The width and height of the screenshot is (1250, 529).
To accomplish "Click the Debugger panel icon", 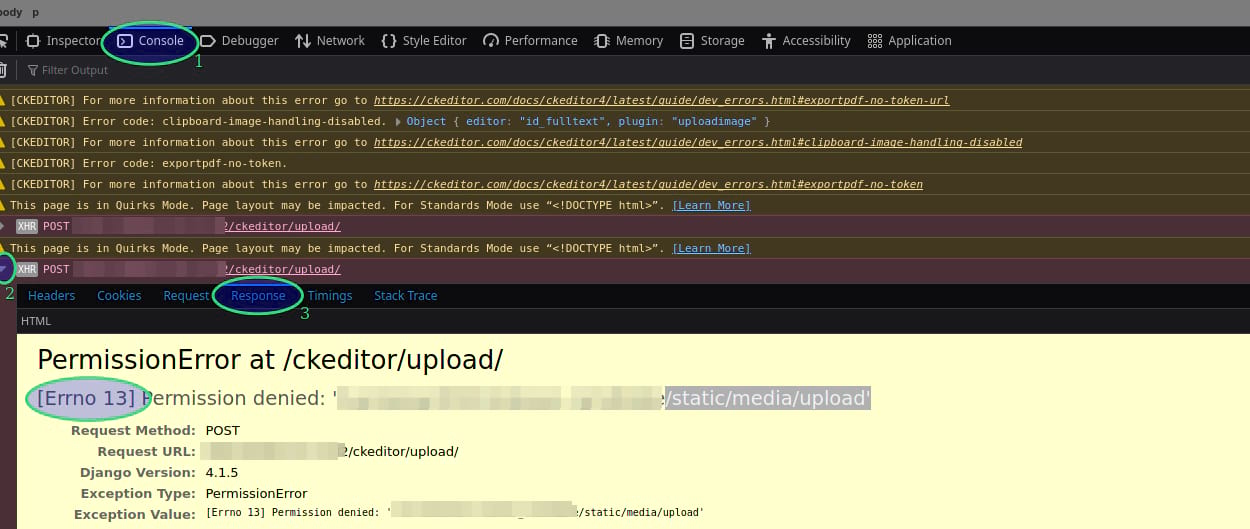I will [208, 41].
